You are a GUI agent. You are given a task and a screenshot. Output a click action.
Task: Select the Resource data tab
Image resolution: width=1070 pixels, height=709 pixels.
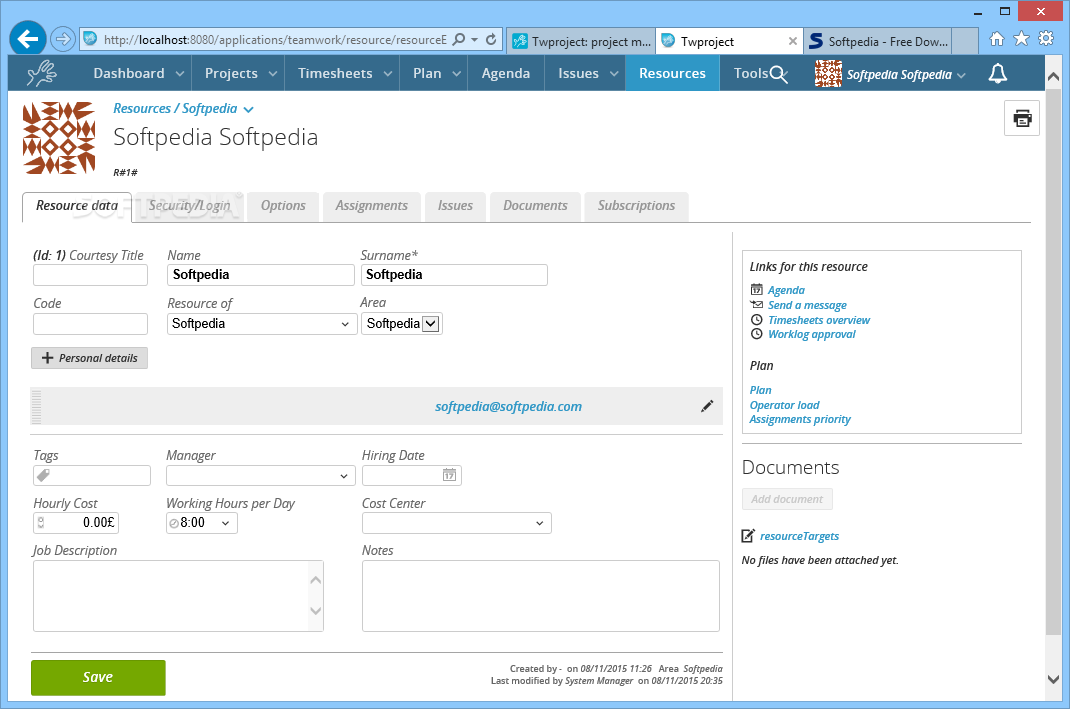(77, 206)
